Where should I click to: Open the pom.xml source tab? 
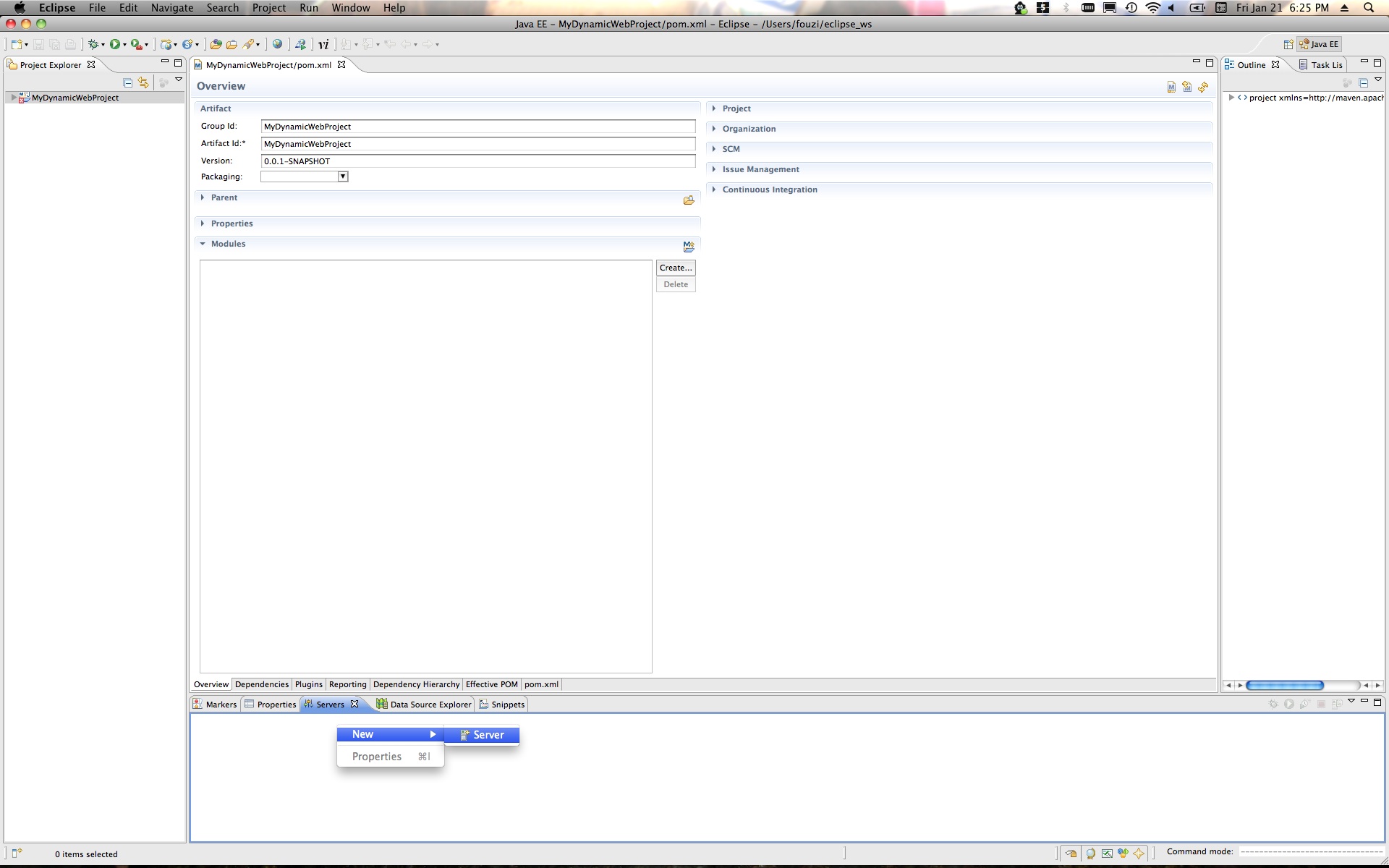(541, 684)
